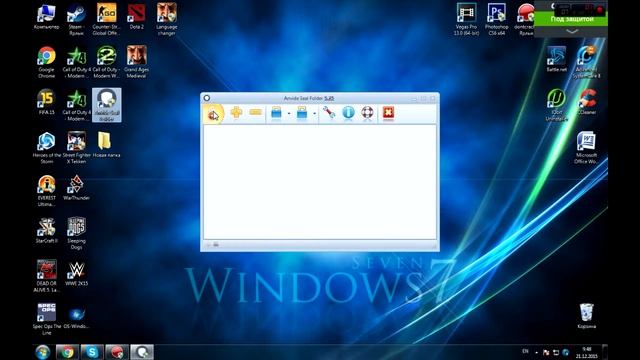Select the Компьютер desktop icon

pyautogui.click(x=47, y=17)
